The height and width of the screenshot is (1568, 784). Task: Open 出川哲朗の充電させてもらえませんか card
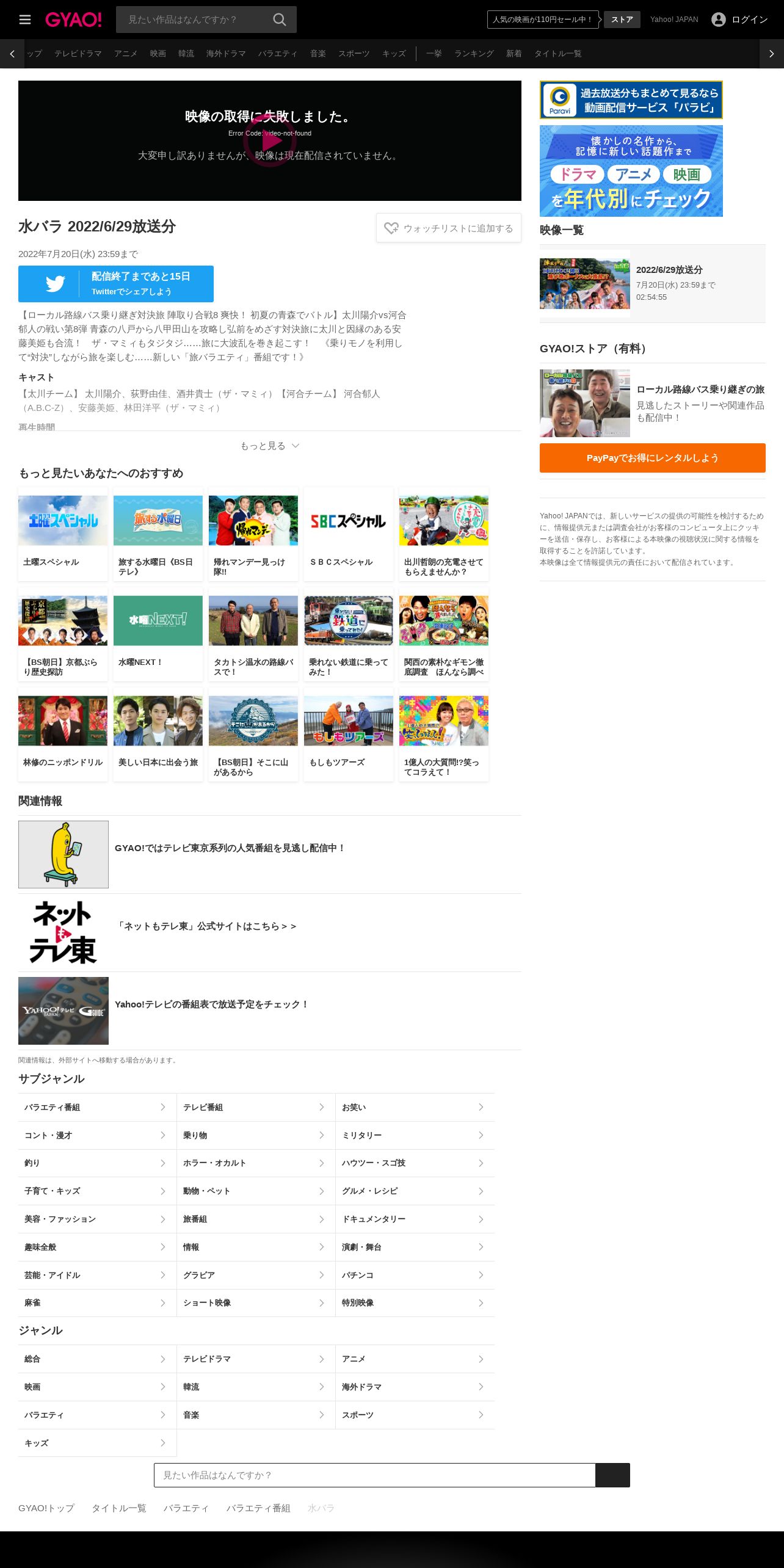(444, 534)
